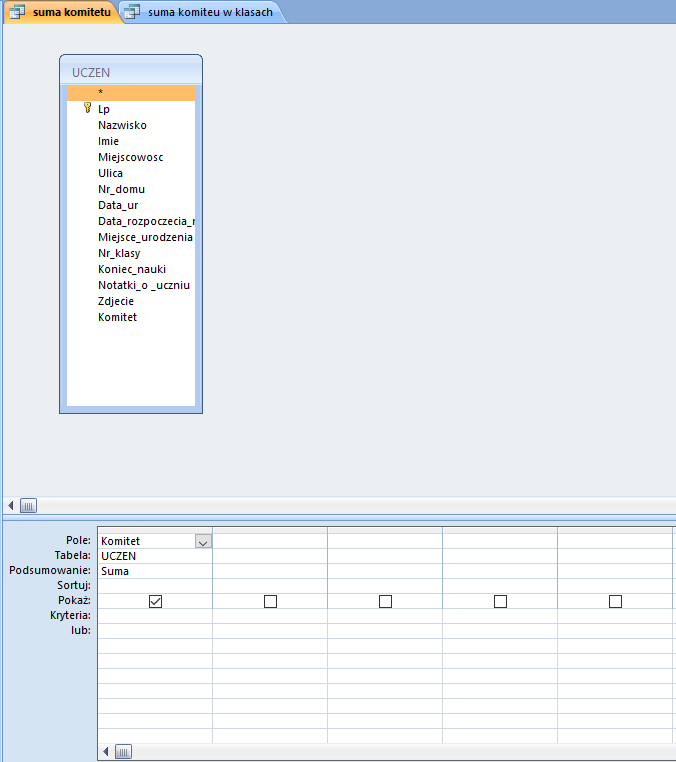Tick the Pokaż checkbox in third column

[x=385, y=601]
